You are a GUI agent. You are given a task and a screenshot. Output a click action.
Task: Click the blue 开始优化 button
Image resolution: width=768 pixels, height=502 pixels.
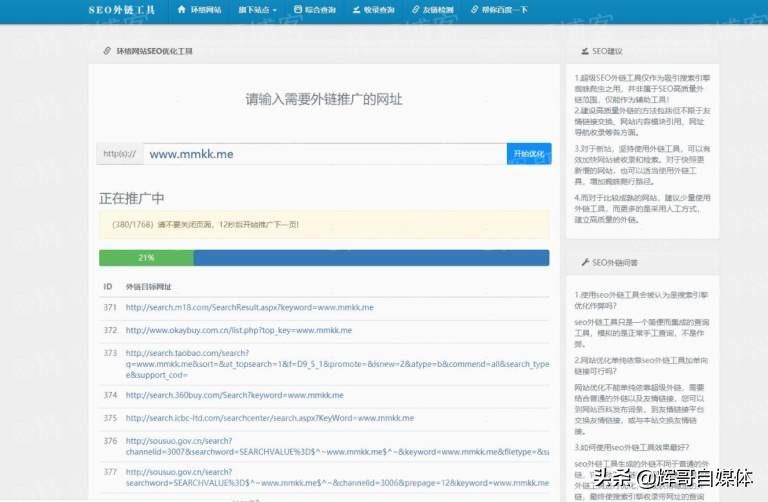pyautogui.click(x=529, y=154)
